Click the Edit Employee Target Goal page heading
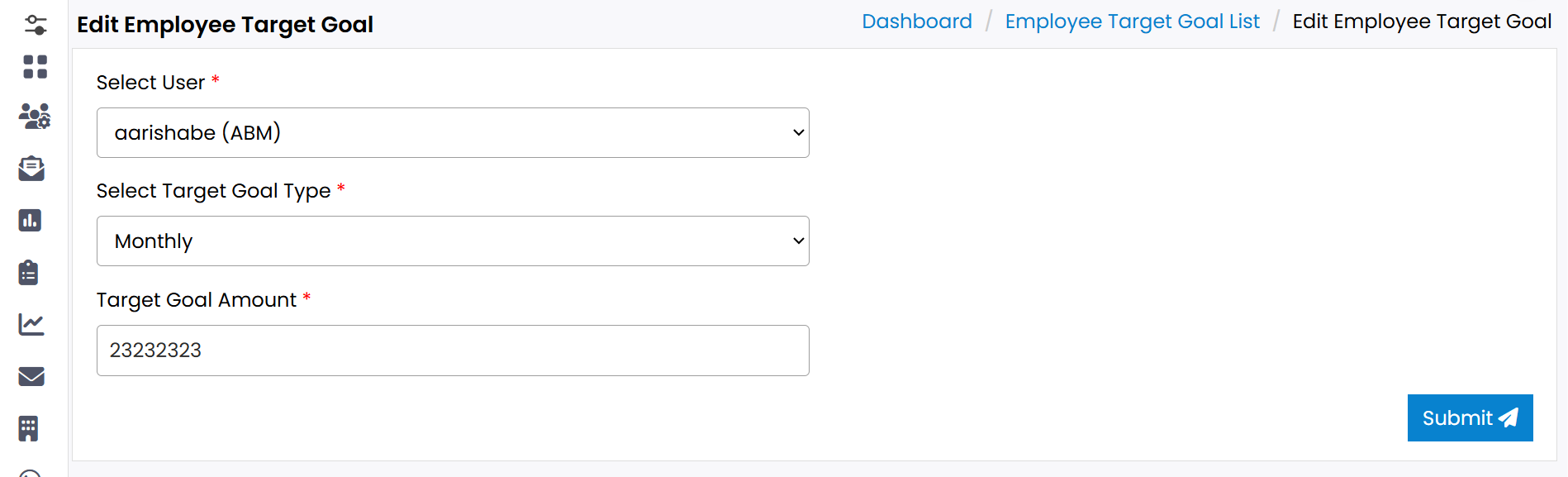Screen dimensions: 1568x477 tap(225, 25)
